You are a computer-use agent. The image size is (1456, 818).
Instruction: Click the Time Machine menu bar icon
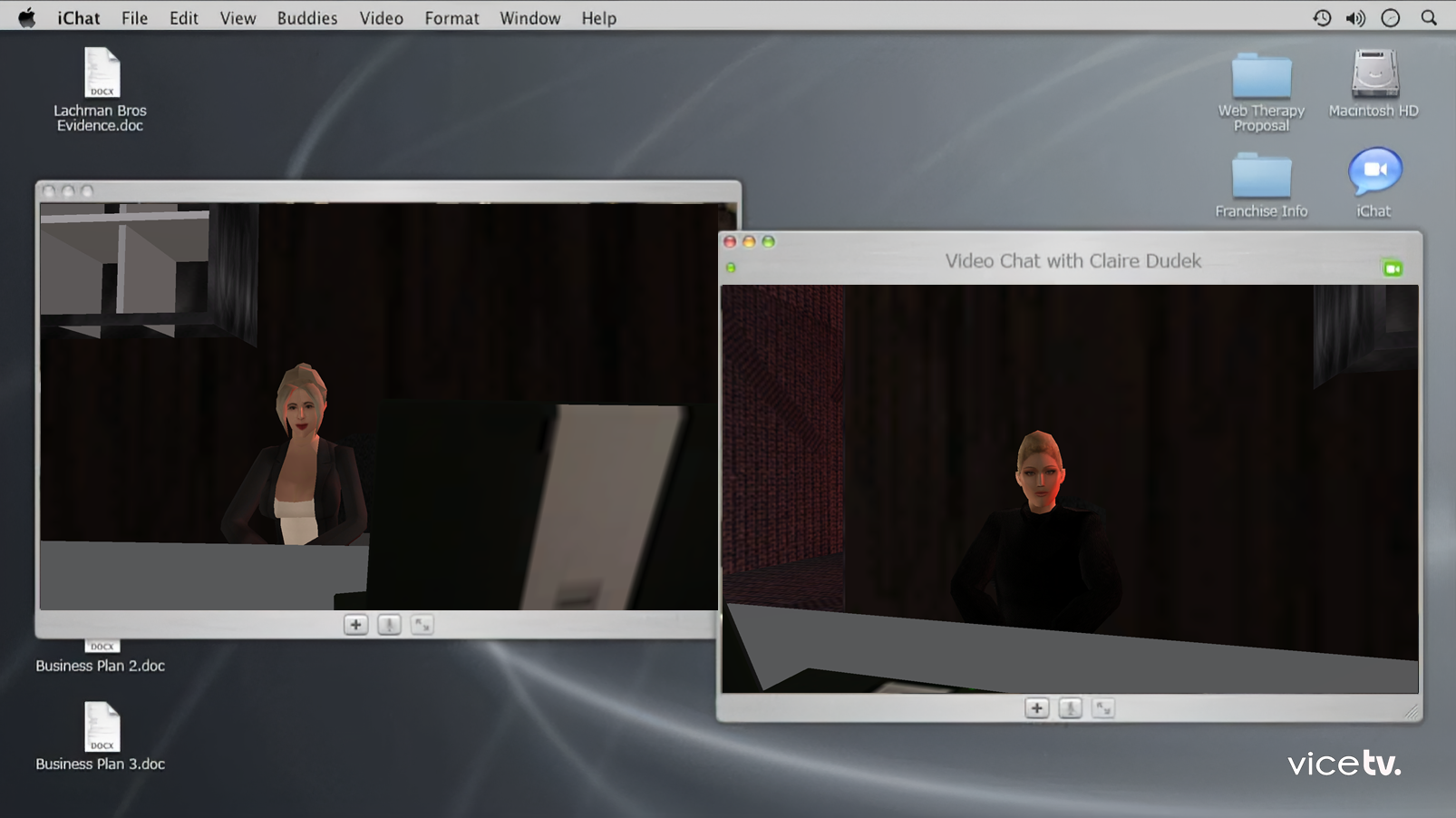click(1322, 18)
